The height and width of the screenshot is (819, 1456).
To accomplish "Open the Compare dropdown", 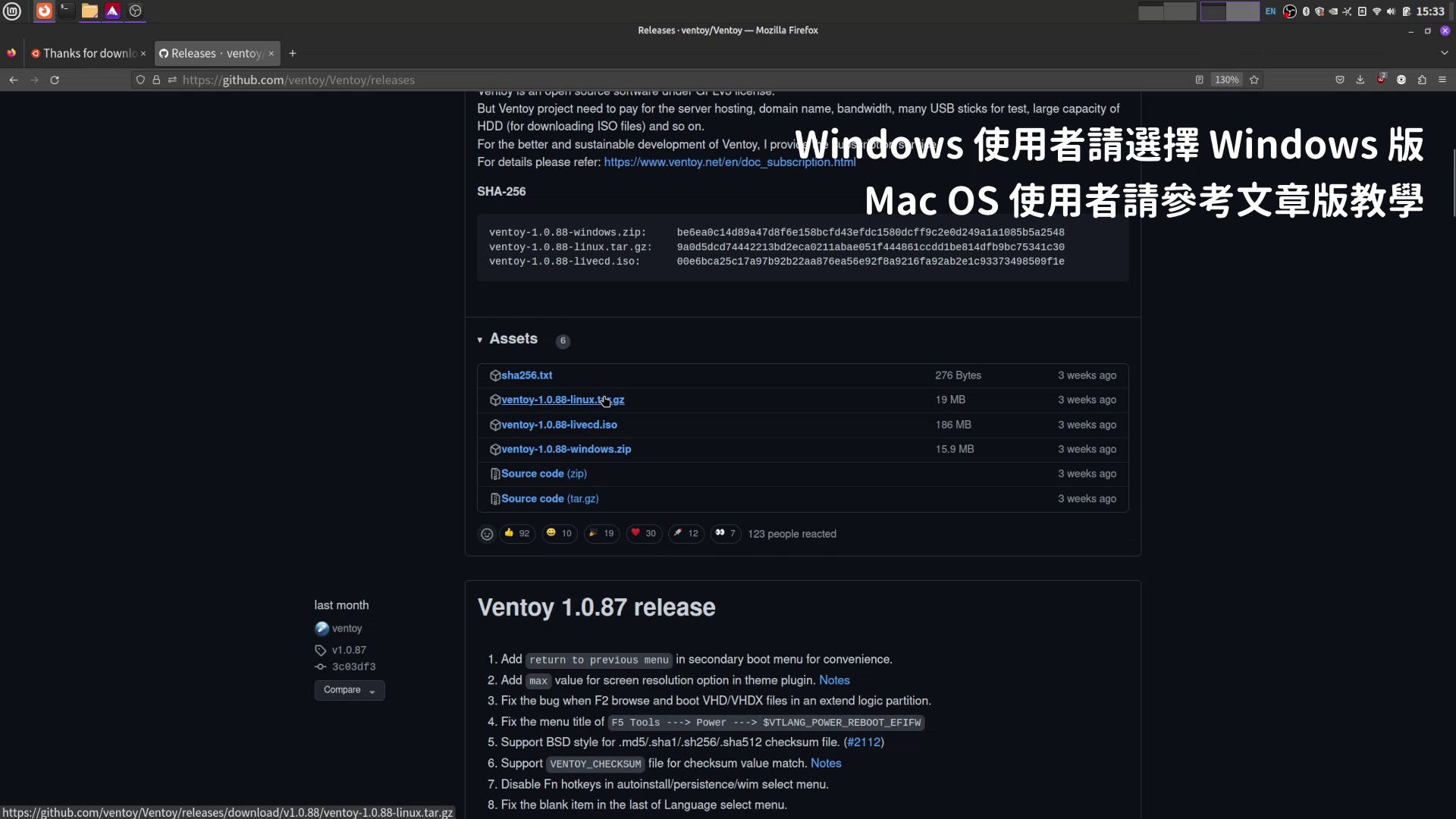I will (349, 690).
